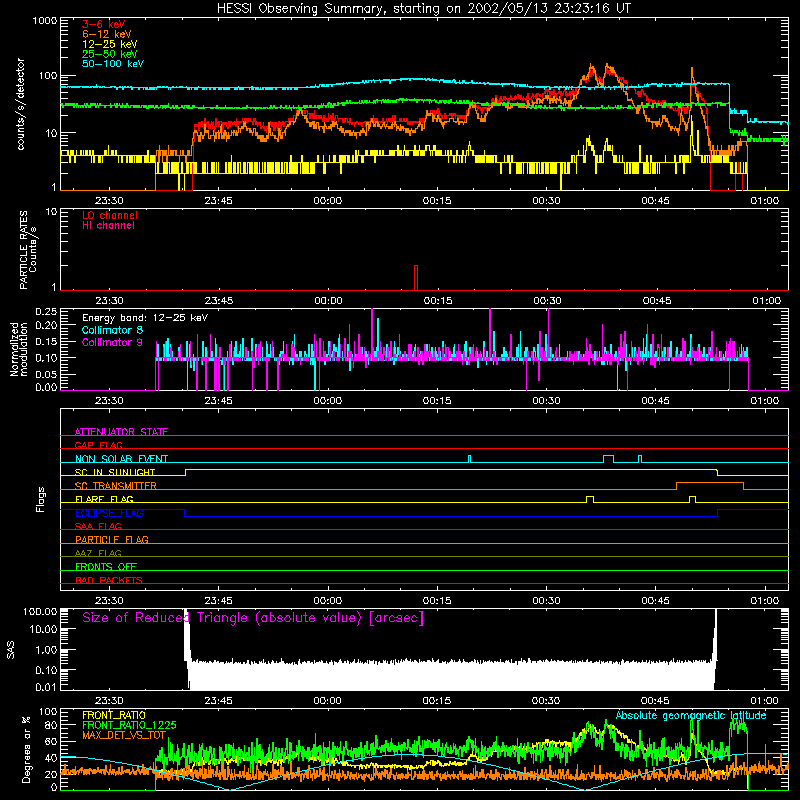Viewport: 800px width, 800px height.
Task: Click the blue ECLIPSE_FLAG label
Action: click(109, 513)
